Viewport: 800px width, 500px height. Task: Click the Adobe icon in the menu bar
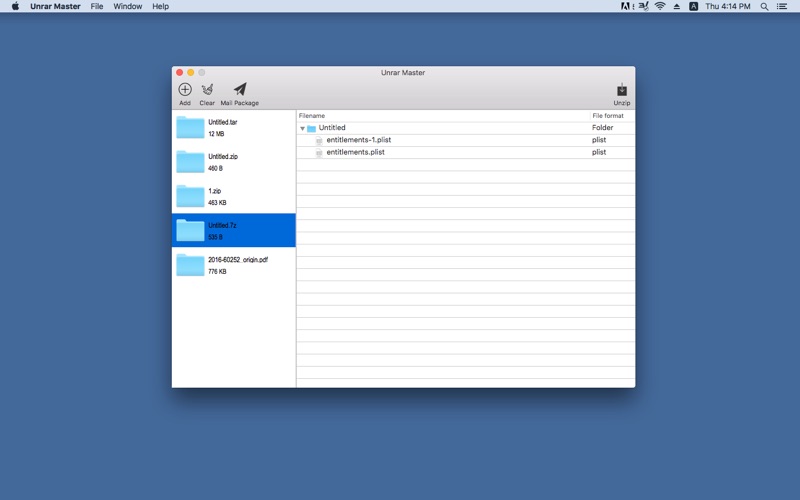coord(626,6)
